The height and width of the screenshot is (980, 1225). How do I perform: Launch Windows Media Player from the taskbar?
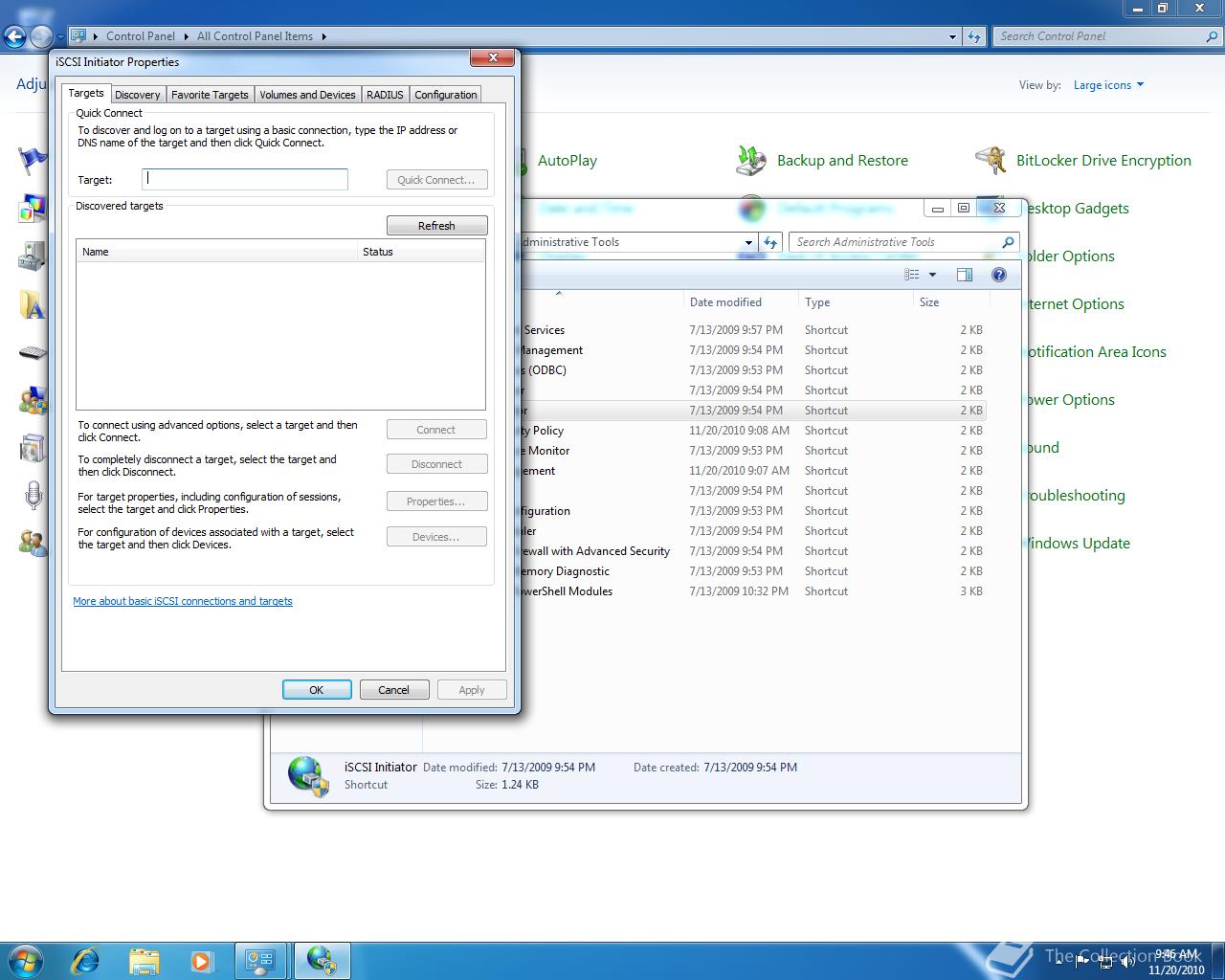tap(202, 960)
